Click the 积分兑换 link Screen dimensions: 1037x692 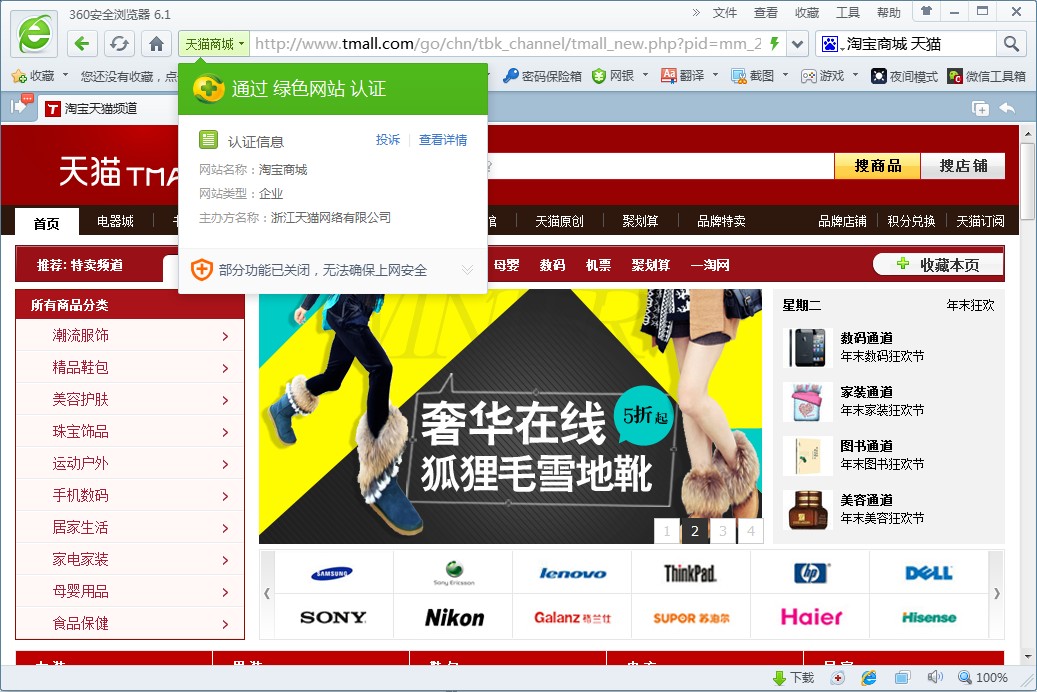click(911, 221)
